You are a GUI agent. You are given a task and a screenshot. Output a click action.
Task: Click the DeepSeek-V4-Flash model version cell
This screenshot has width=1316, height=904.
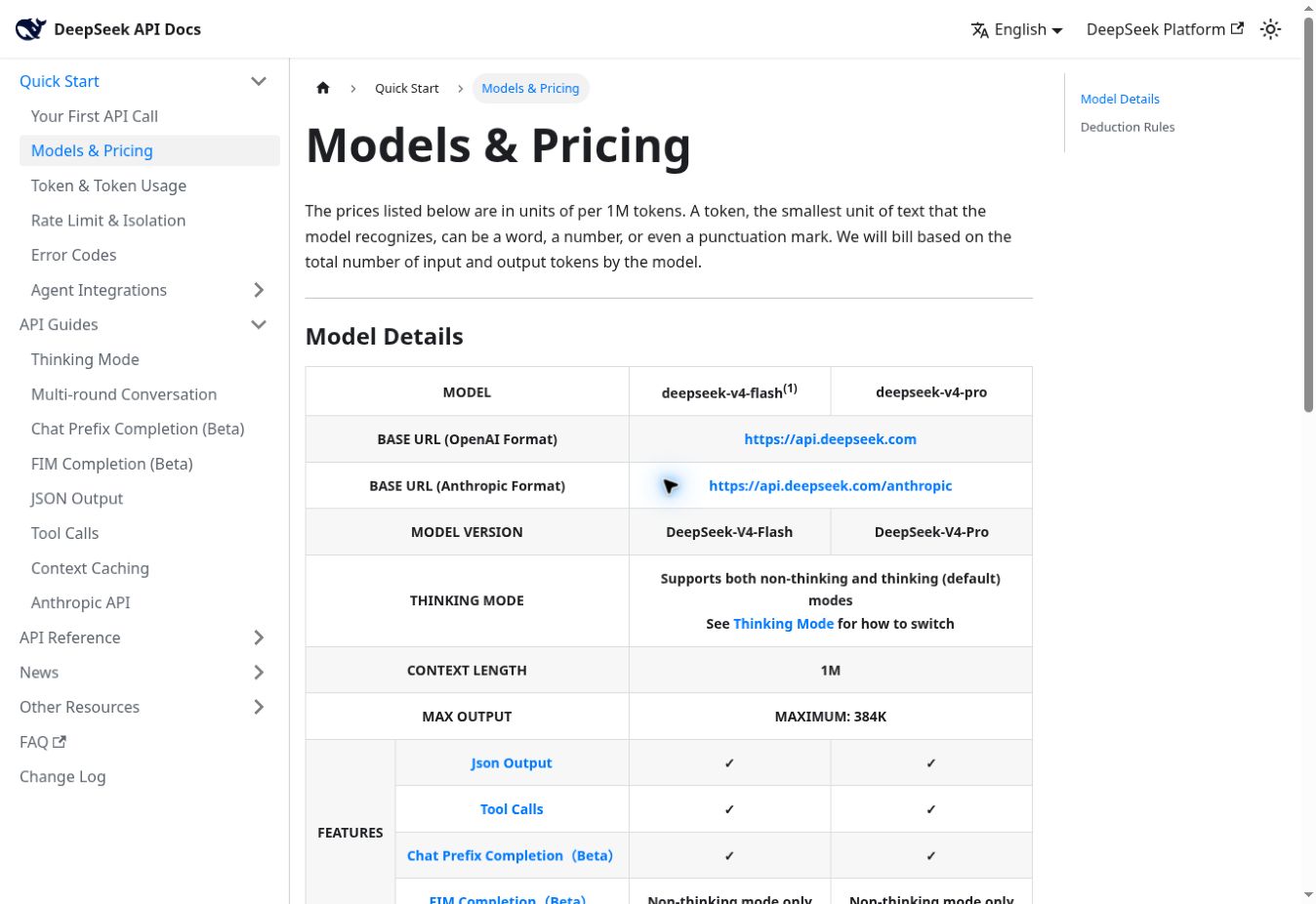pos(729,532)
